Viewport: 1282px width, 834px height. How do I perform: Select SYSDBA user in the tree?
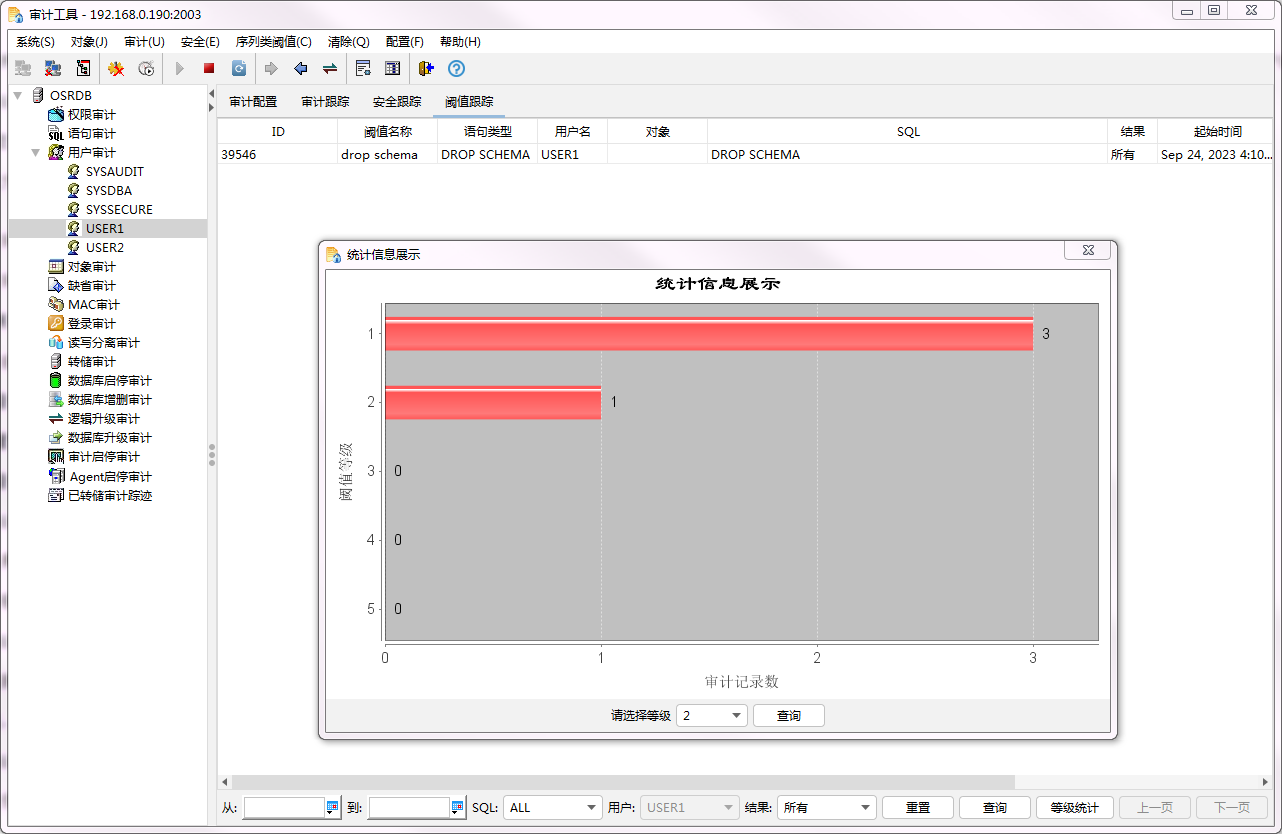click(x=108, y=191)
